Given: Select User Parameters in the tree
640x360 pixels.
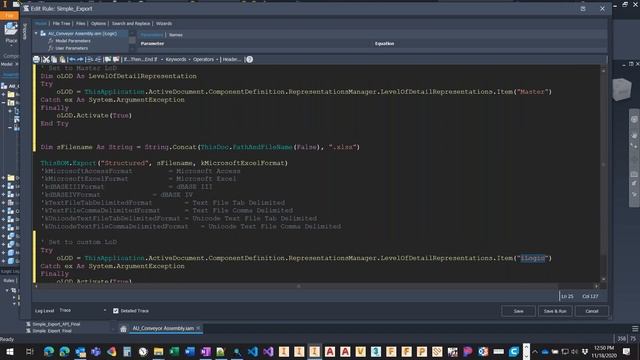Looking at the screenshot, I should 71,48.
